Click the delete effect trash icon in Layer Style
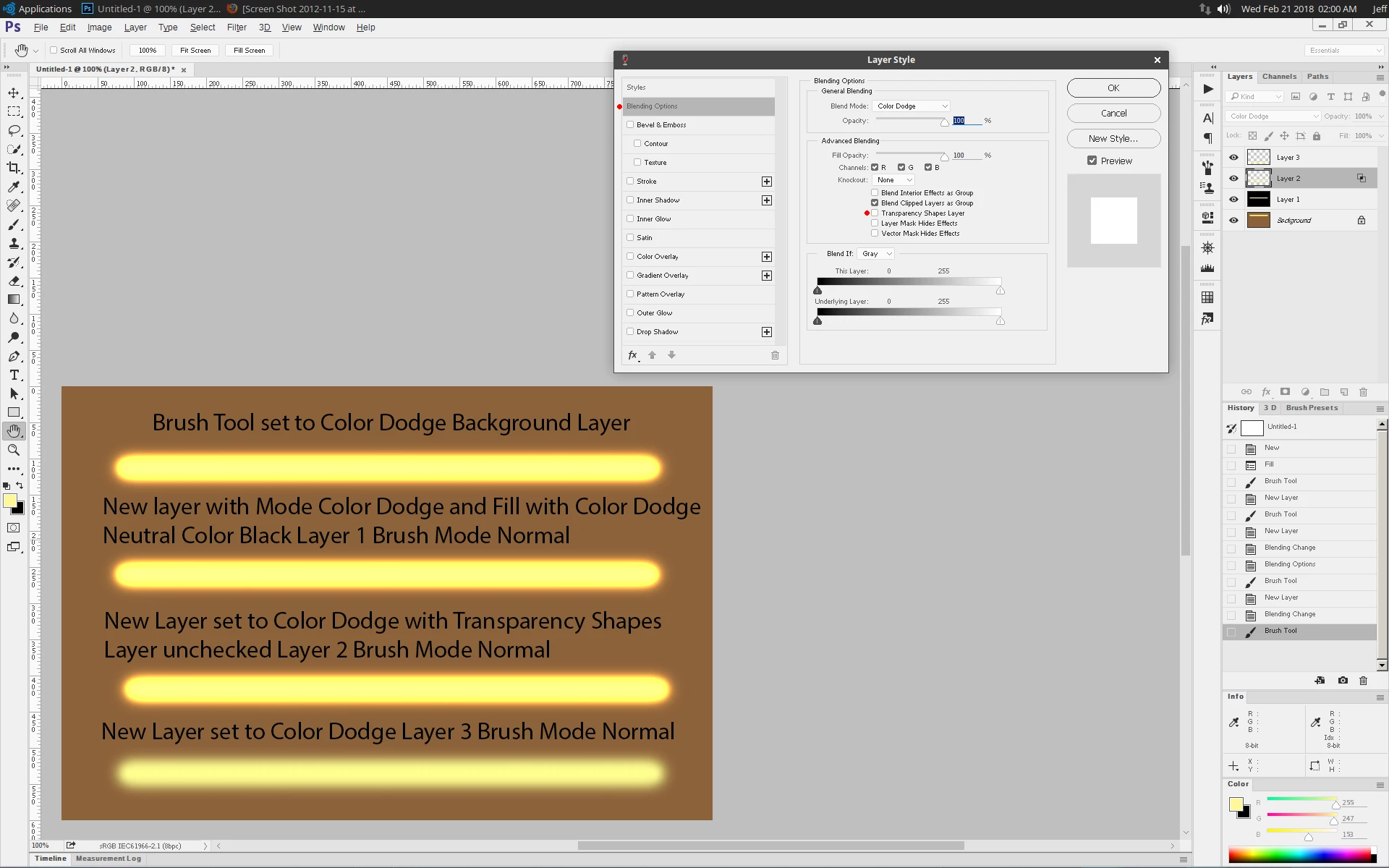 click(x=775, y=355)
